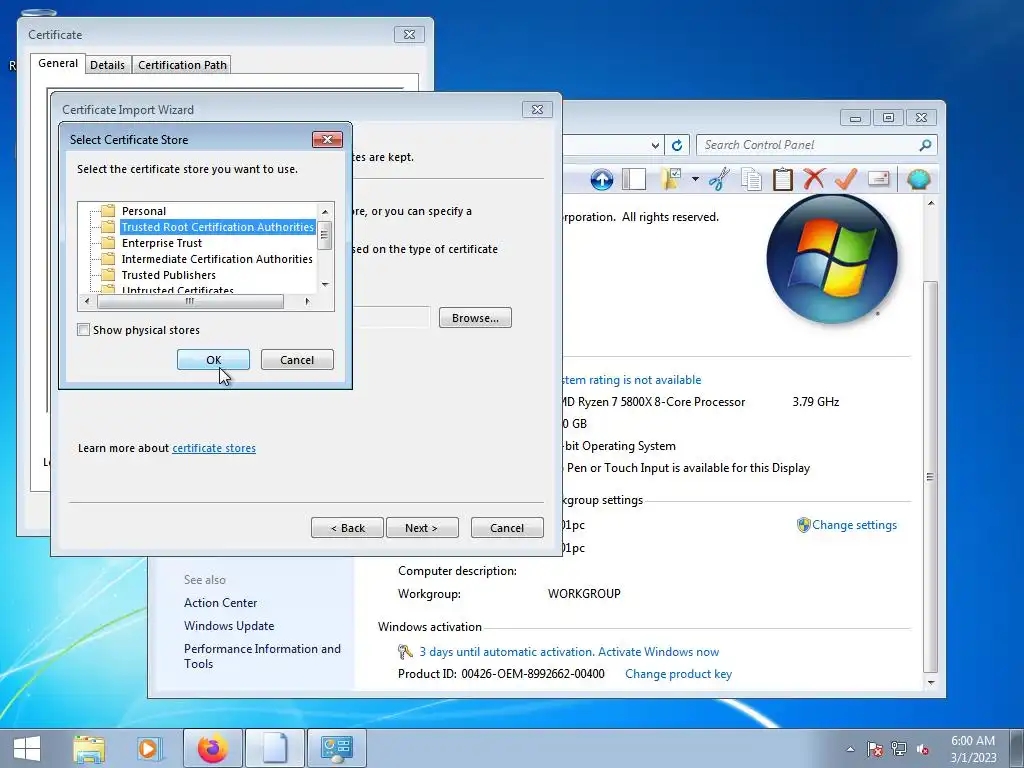Show hidden tray icons arrow
This screenshot has height=768, width=1024.
click(x=850, y=749)
